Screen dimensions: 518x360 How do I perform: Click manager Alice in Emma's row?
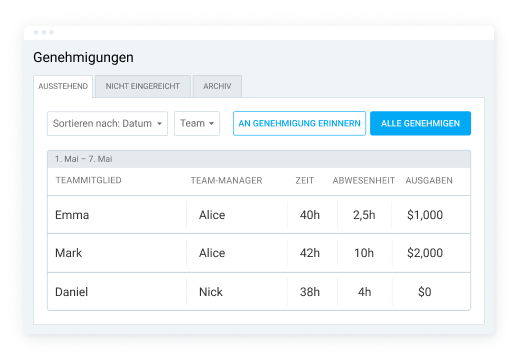click(x=212, y=215)
